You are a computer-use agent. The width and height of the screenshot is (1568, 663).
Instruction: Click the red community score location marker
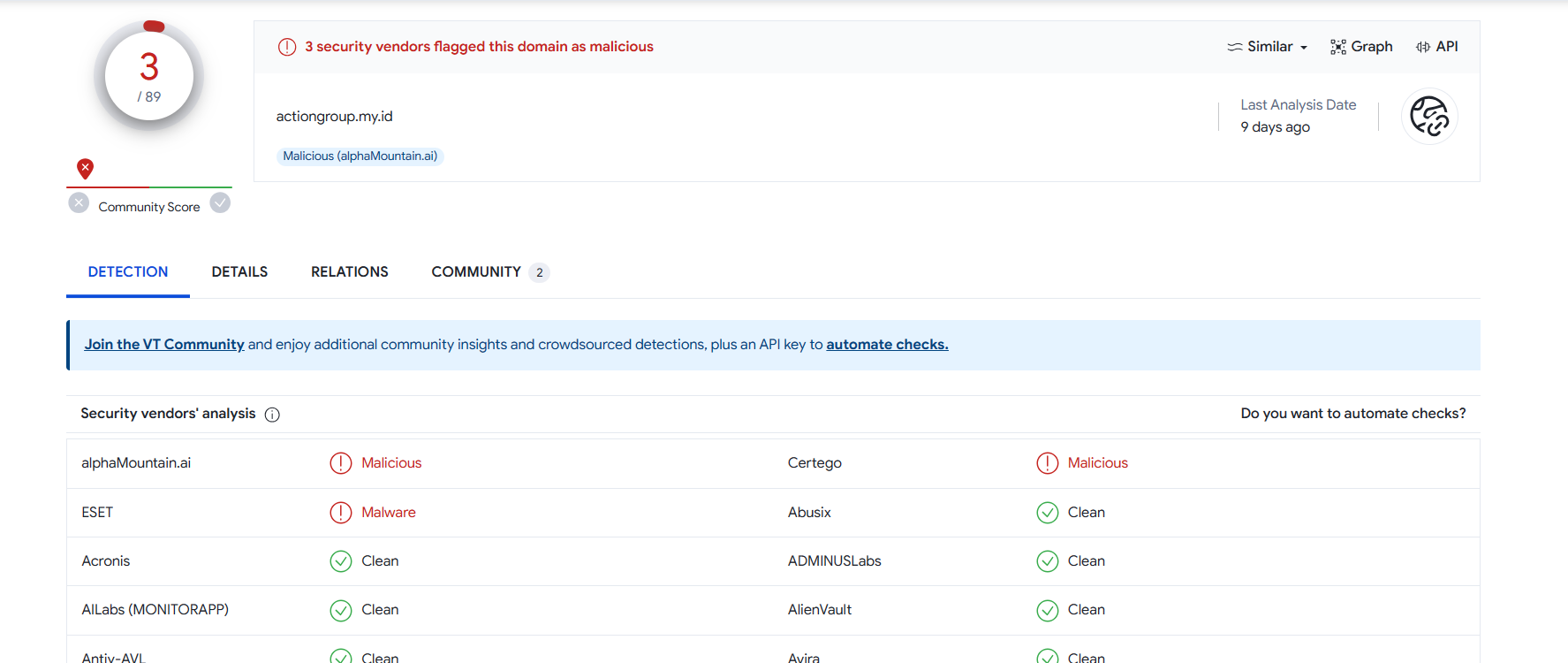click(x=85, y=168)
